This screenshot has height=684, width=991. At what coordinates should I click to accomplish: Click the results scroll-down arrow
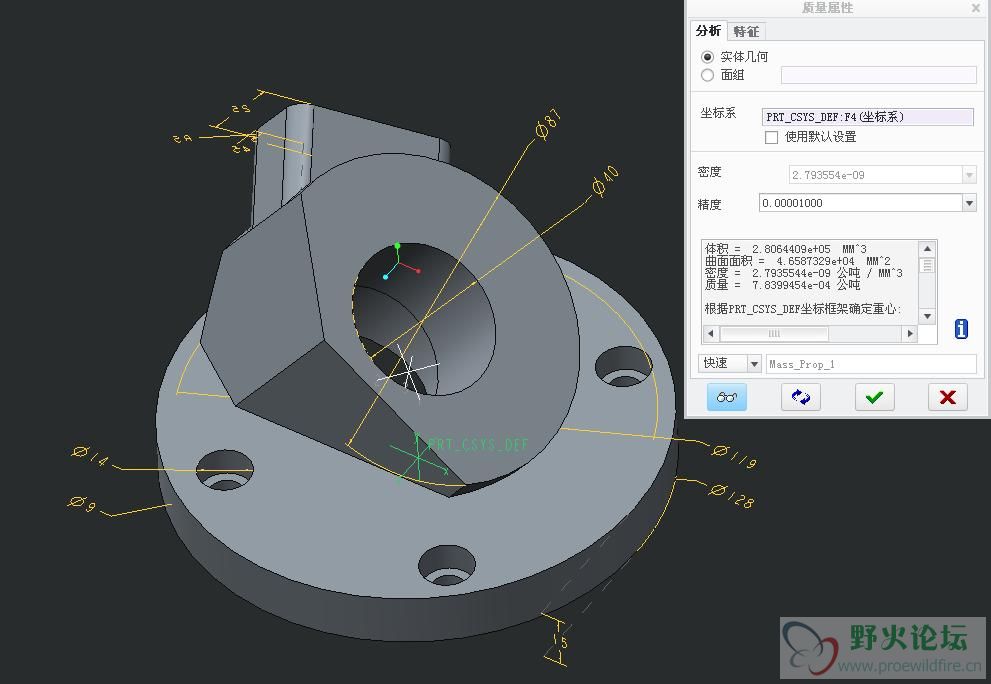pos(927,316)
